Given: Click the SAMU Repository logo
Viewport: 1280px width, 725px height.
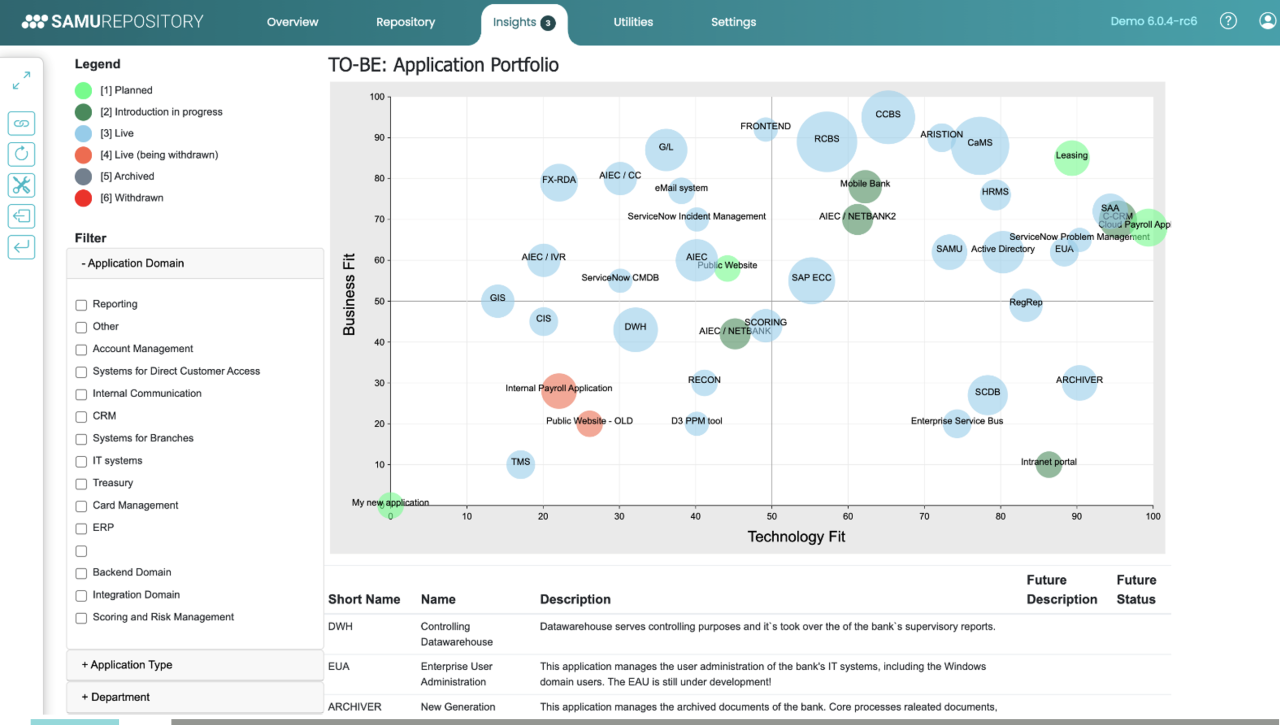Looking at the screenshot, I should [112, 22].
